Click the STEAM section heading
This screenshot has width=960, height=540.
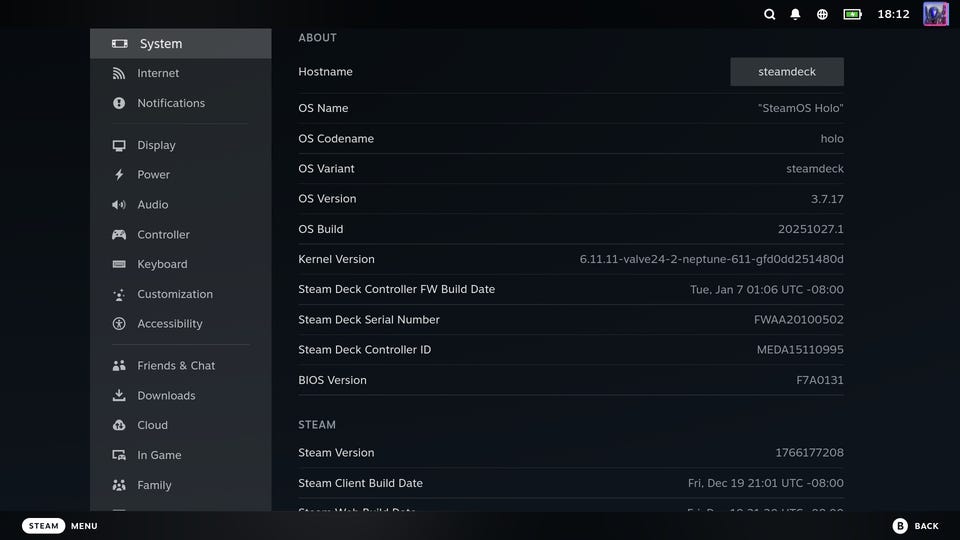317,424
